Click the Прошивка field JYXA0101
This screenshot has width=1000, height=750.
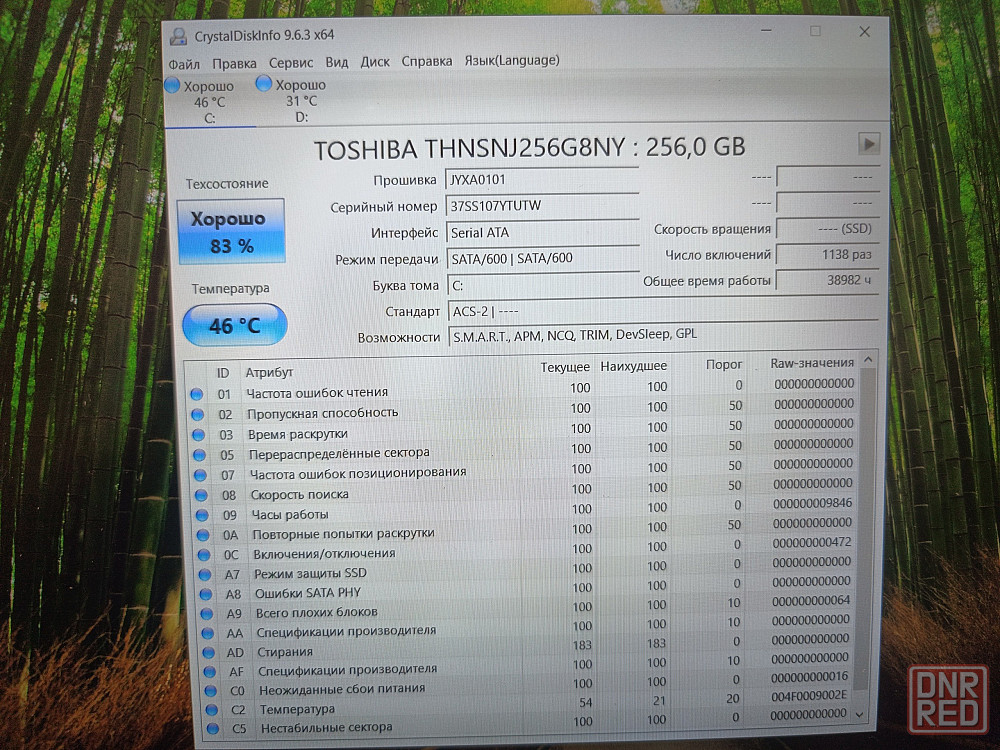point(541,180)
